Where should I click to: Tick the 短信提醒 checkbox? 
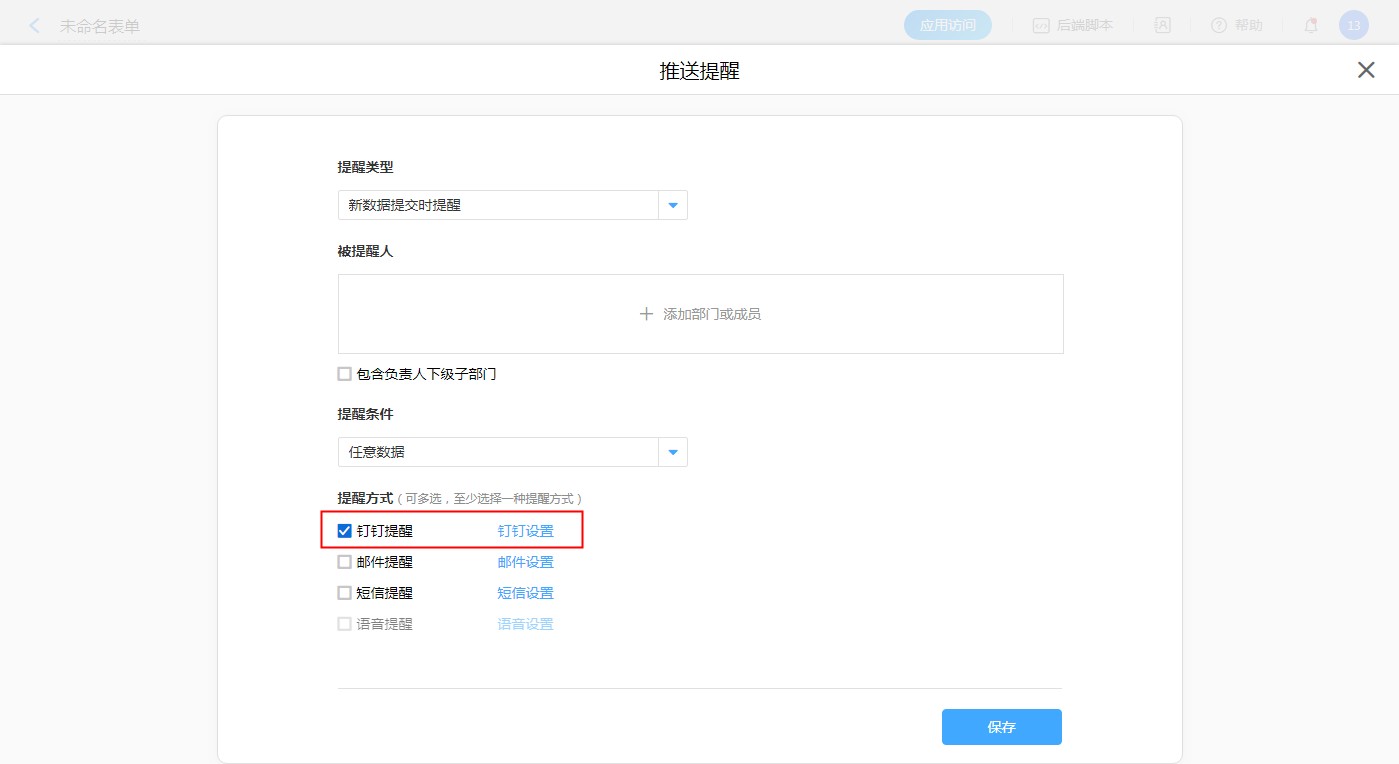(x=345, y=593)
